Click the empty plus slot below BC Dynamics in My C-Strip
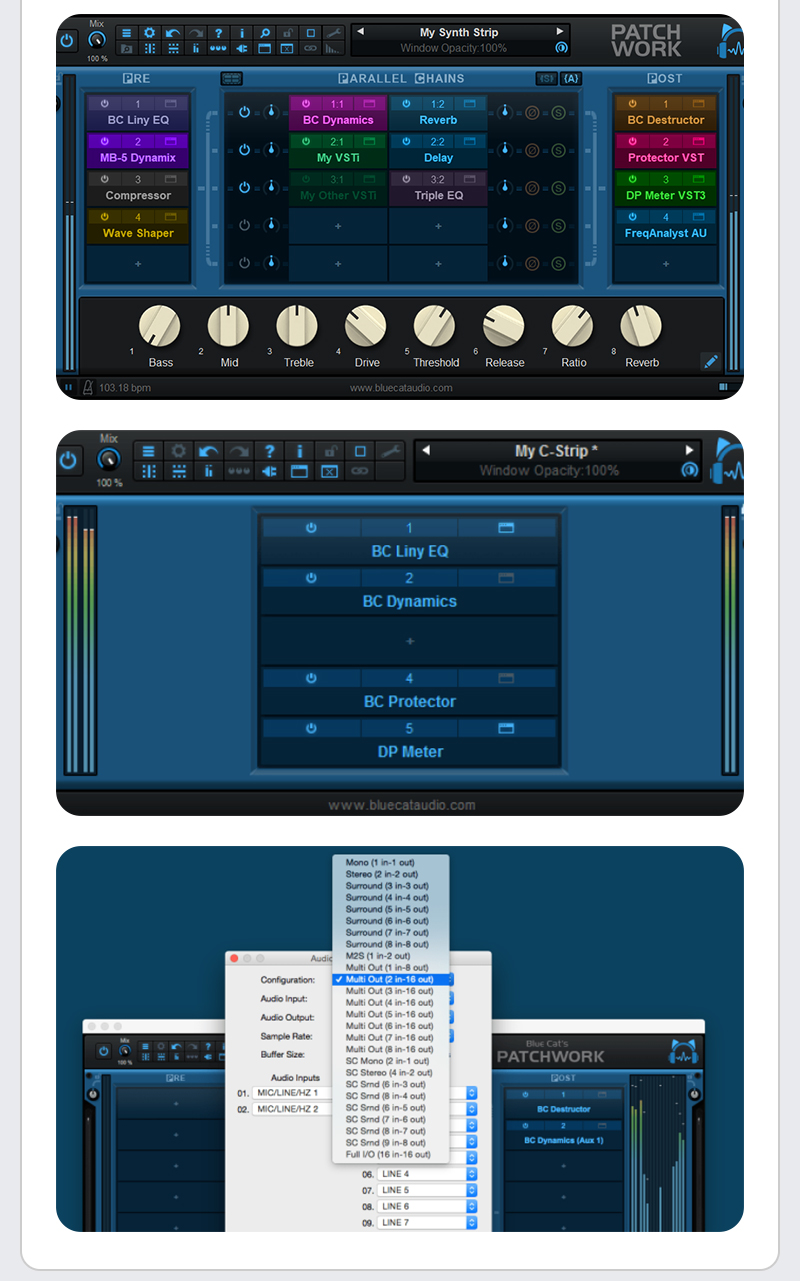The height and width of the screenshot is (1281, 800). pyautogui.click(x=409, y=640)
